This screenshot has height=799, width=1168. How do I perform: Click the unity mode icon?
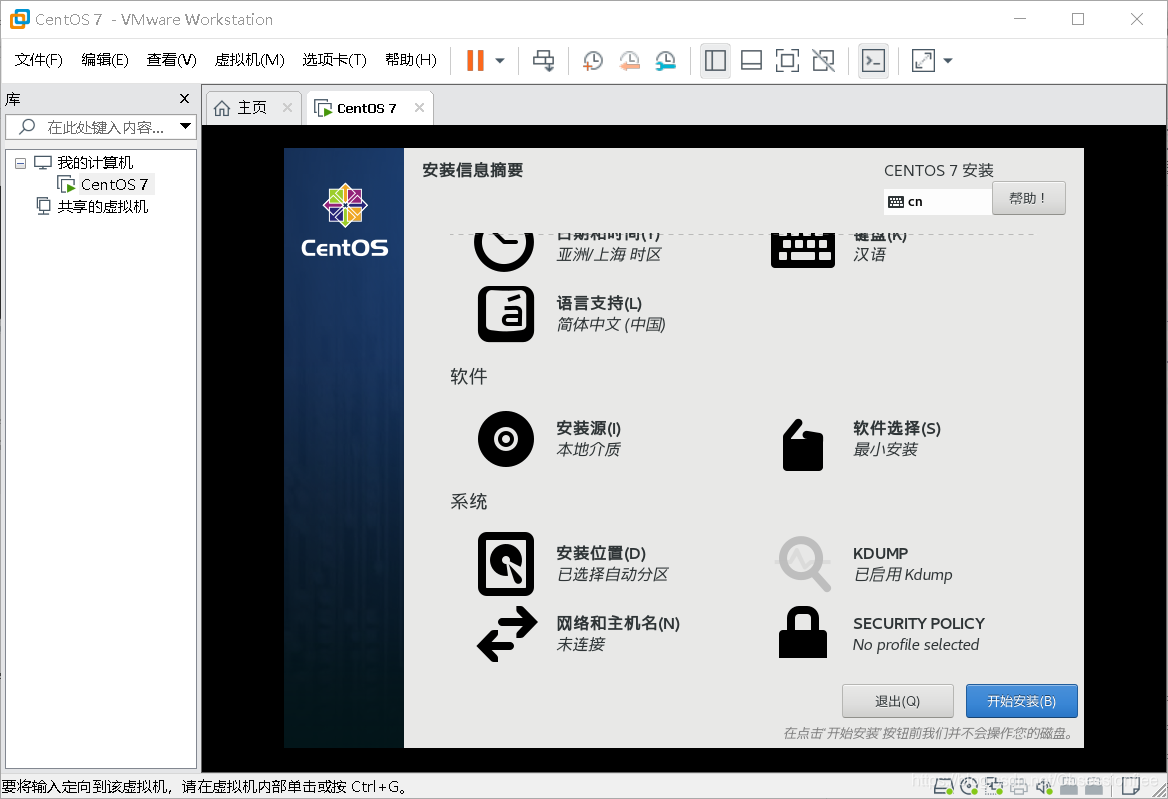823,60
